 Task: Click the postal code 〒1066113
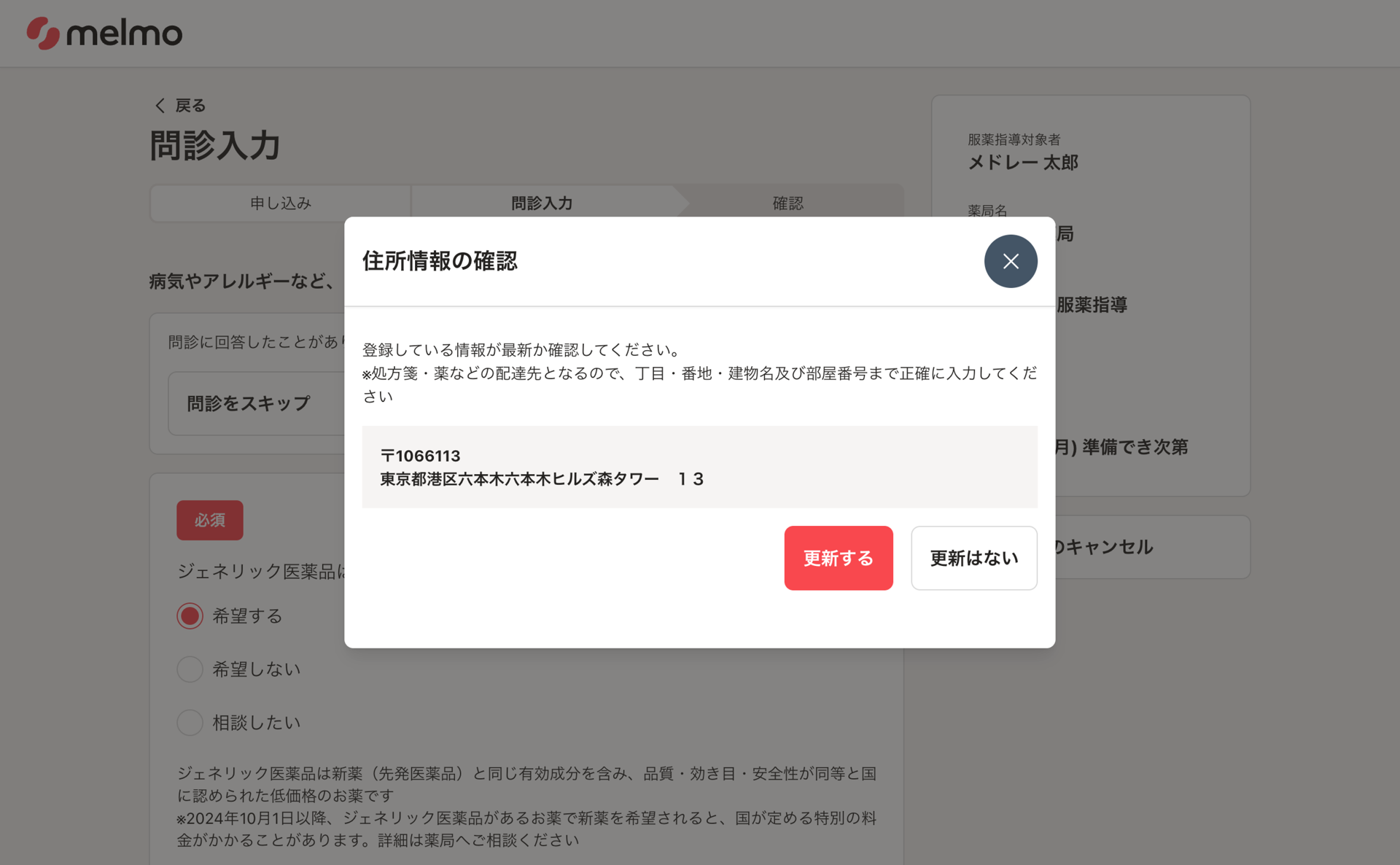point(421,456)
